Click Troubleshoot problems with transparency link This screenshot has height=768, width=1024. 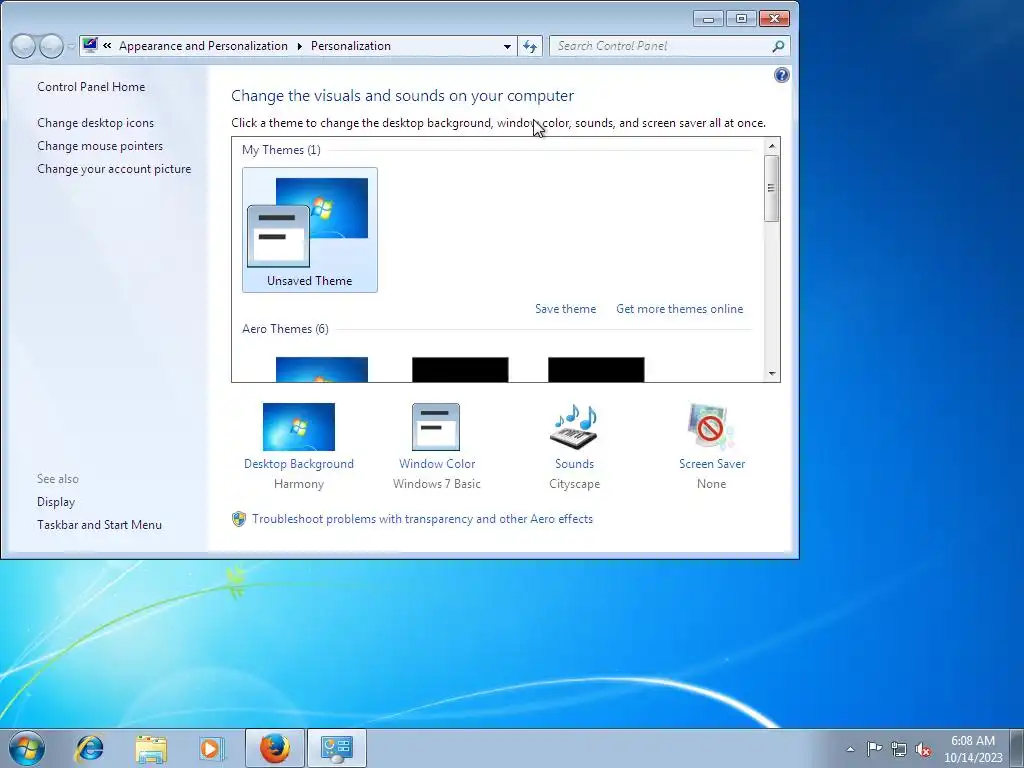(x=423, y=519)
